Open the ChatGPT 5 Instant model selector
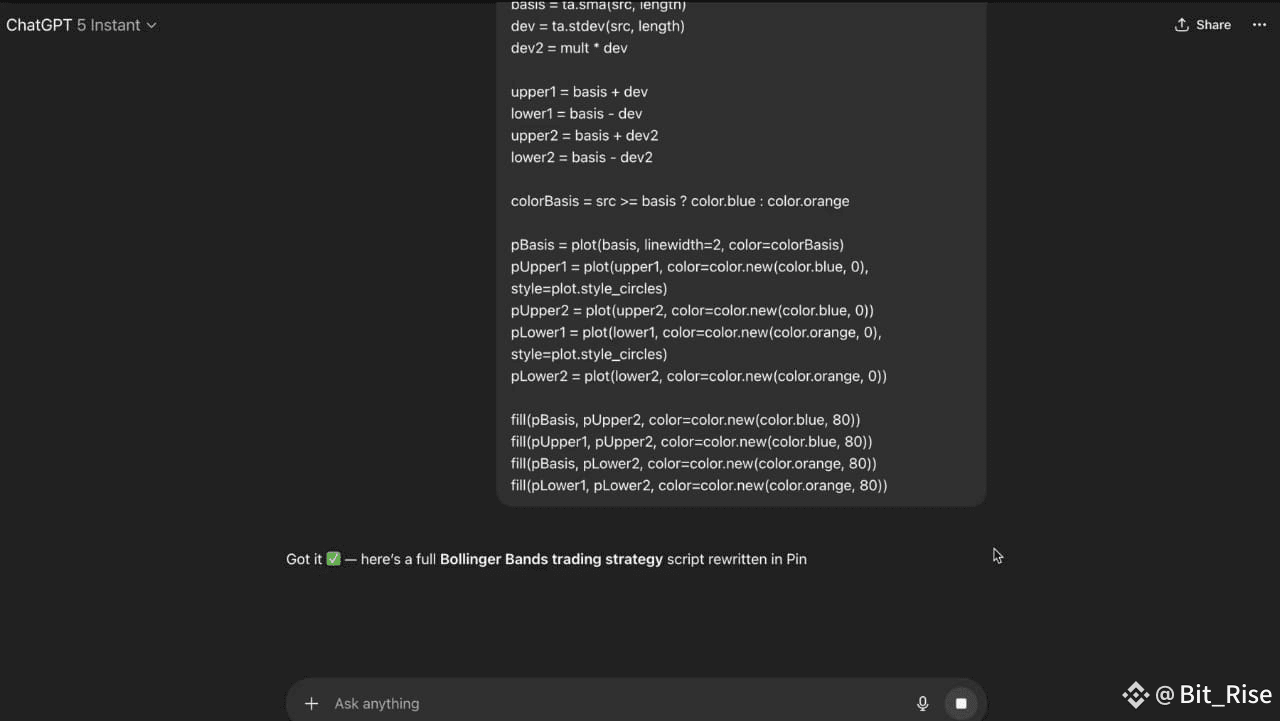Viewport: 1280px width, 721px height. tap(81, 25)
